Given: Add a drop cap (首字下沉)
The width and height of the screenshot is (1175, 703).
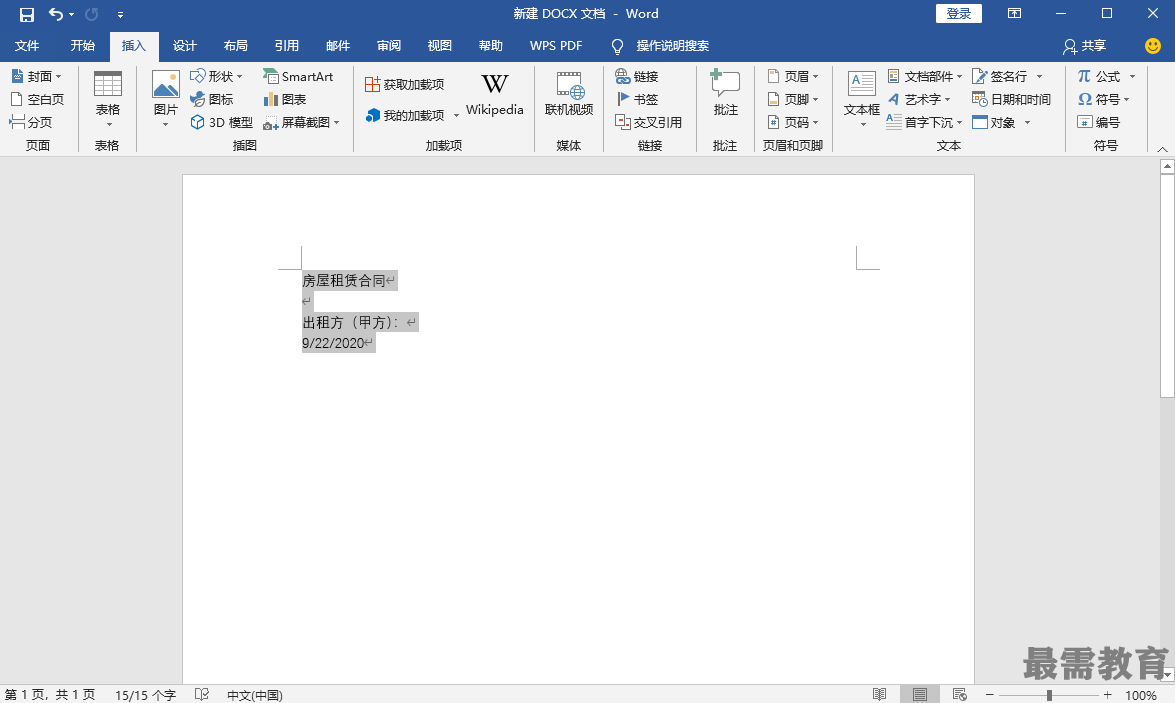Looking at the screenshot, I should [925, 122].
